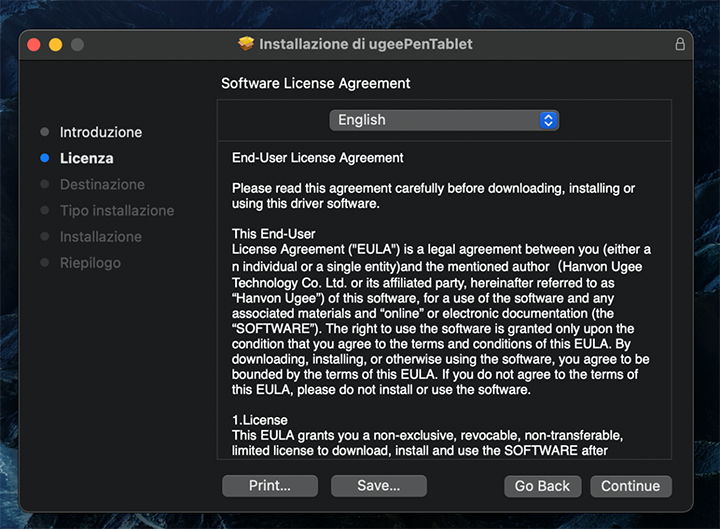Click the blue chevron arrows on language selector
Image resolution: width=720 pixels, height=529 pixels.
pos(548,120)
